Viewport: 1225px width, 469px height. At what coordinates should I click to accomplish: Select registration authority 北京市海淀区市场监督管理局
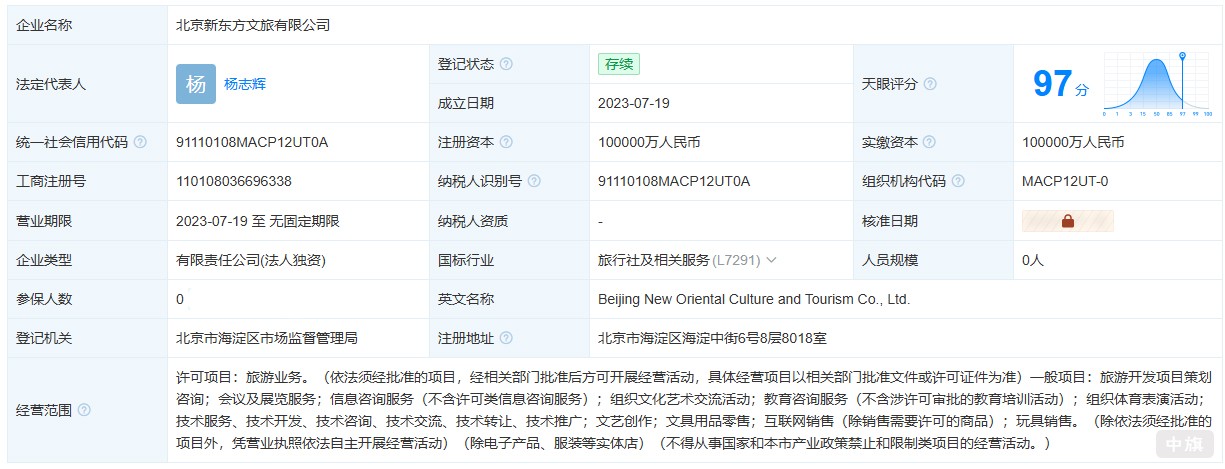tap(267, 338)
